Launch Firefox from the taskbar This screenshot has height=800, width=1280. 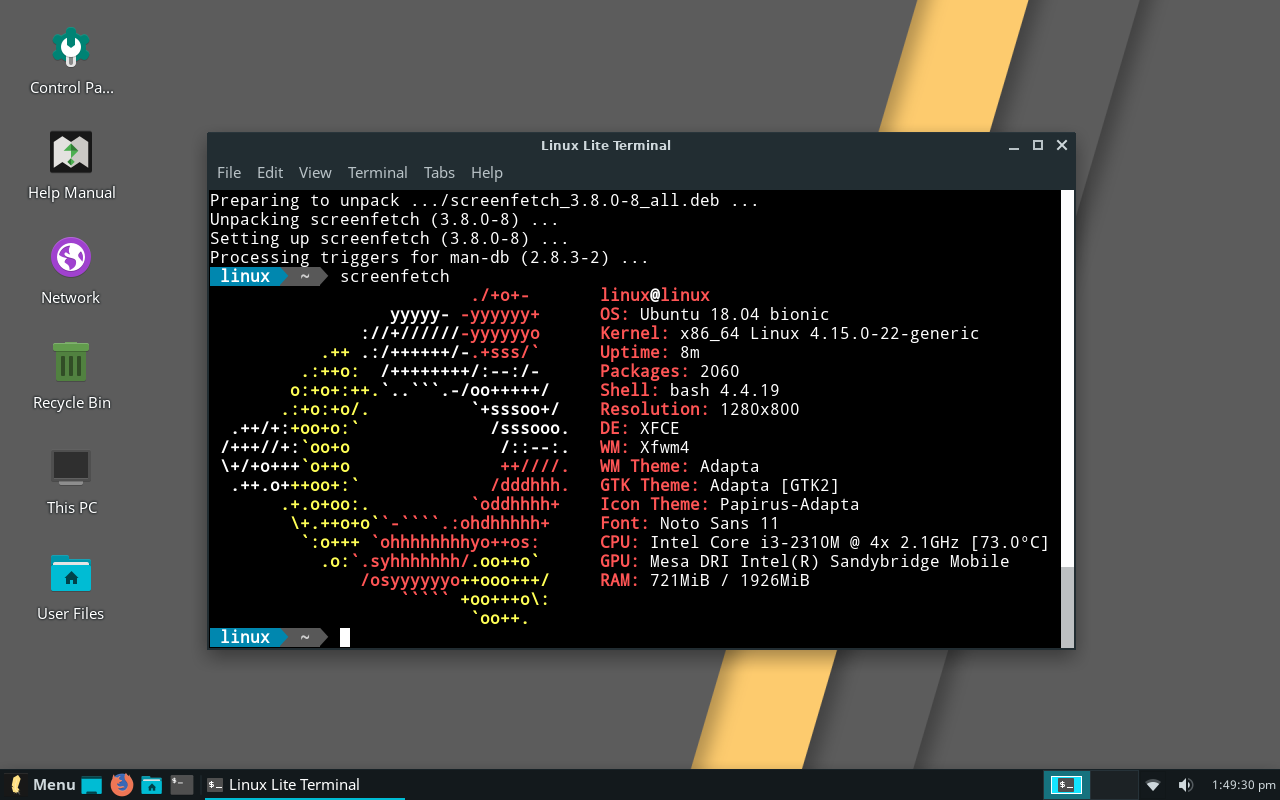[x=122, y=785]
